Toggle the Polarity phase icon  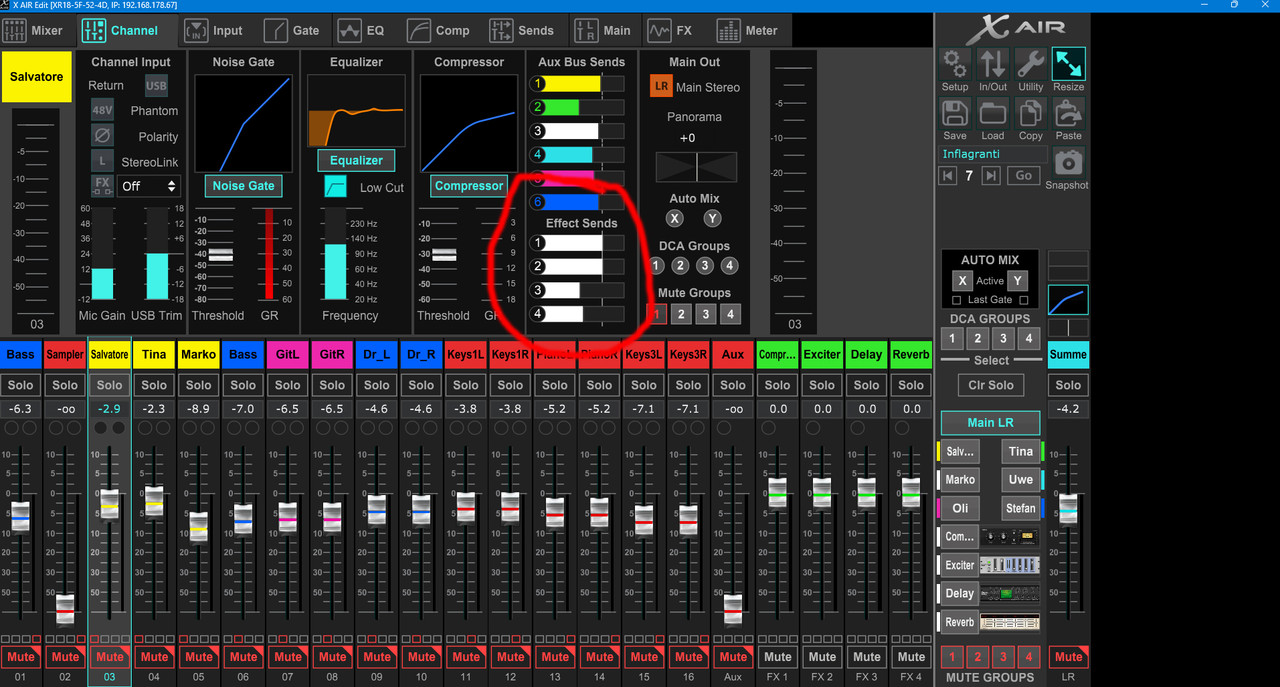(x=103, y=135)
